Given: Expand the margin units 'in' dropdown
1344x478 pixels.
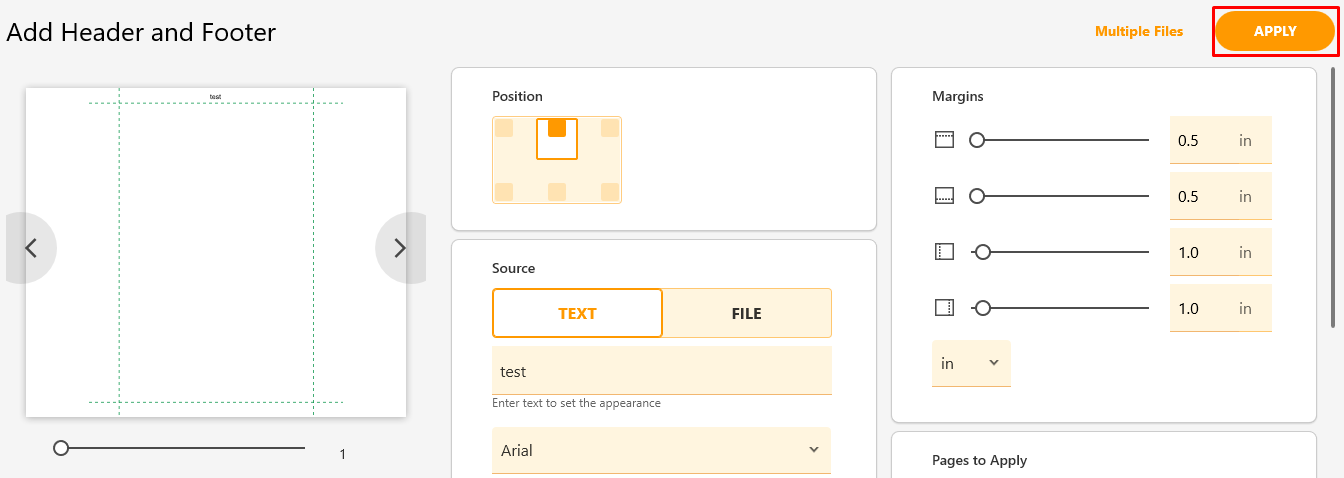Looking at the screenshot, I should [971, 363].
